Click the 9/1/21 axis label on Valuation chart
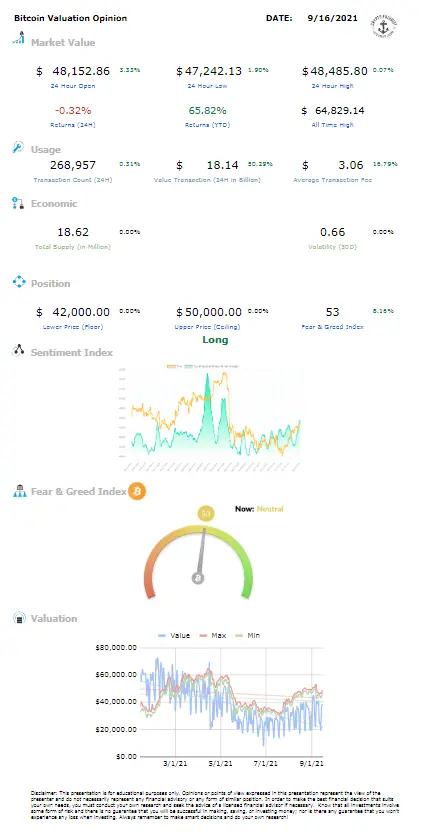Image resolution: width=429 pixels, height=831 pixels. tap(314, 764)
